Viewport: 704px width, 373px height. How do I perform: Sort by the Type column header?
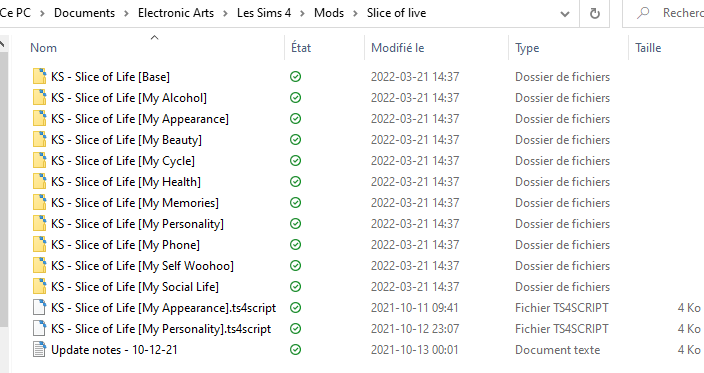tap(527, 48)
